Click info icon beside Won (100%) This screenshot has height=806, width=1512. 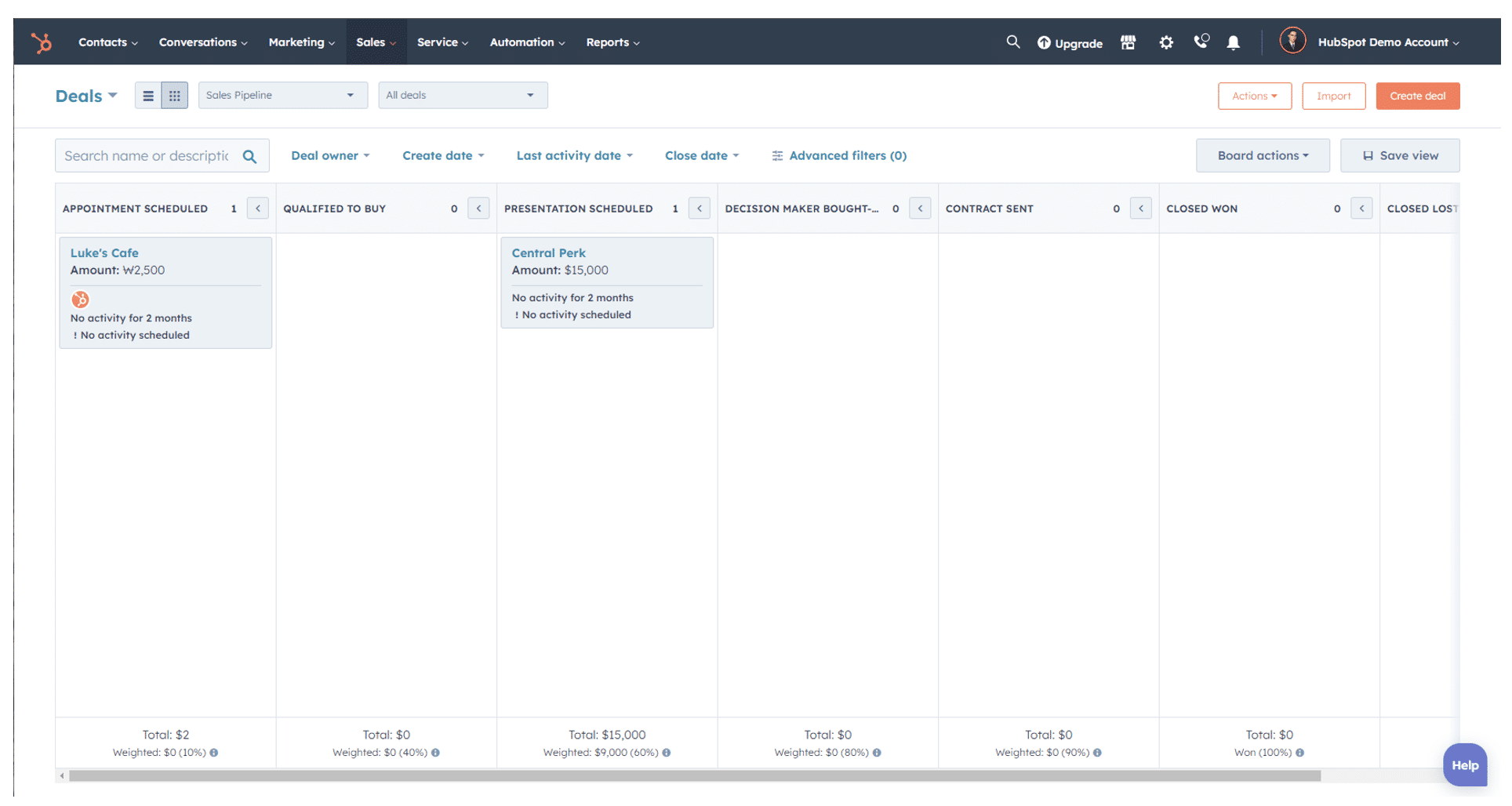tap(1299, 753)
